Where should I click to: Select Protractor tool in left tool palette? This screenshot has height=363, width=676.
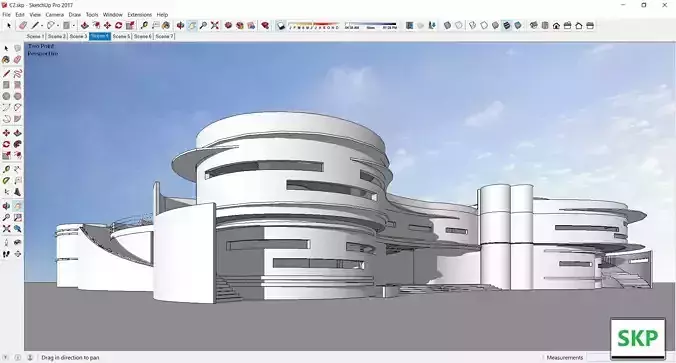pos(6,181)
